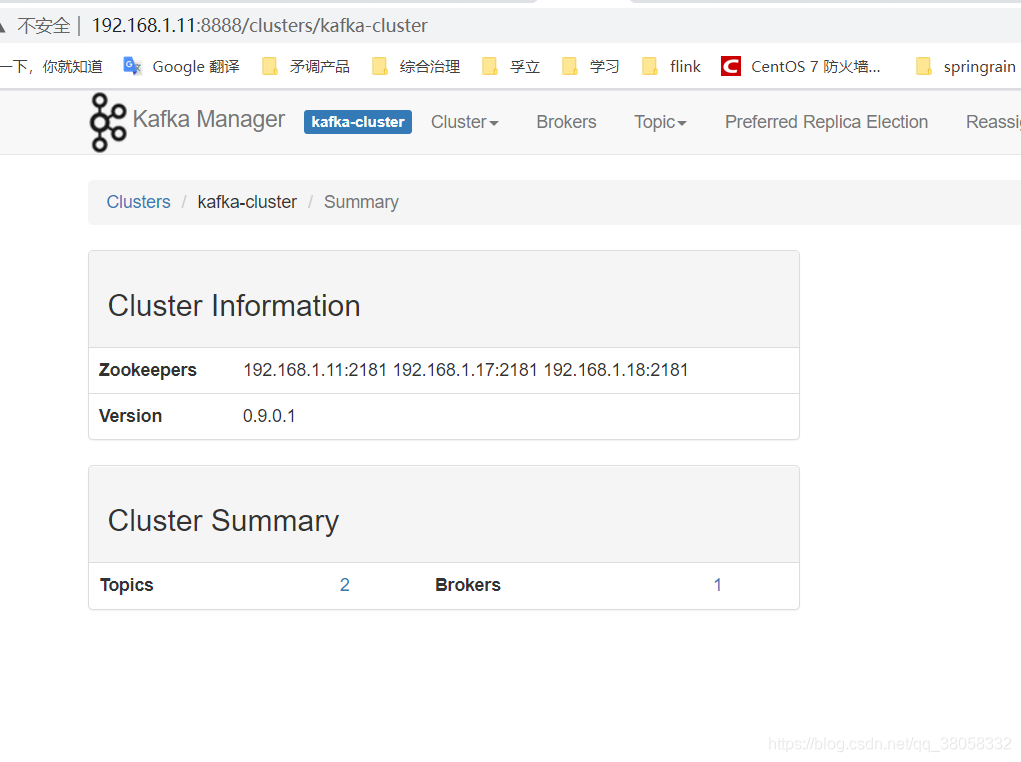This screenshot has height=762, width=1021.
Task: Select Preferred Replica Election menu item
Action: click(826, 122)
